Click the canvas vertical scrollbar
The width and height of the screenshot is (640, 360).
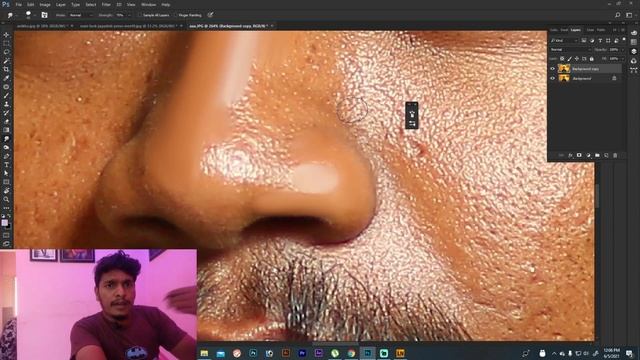pos(597,196)
